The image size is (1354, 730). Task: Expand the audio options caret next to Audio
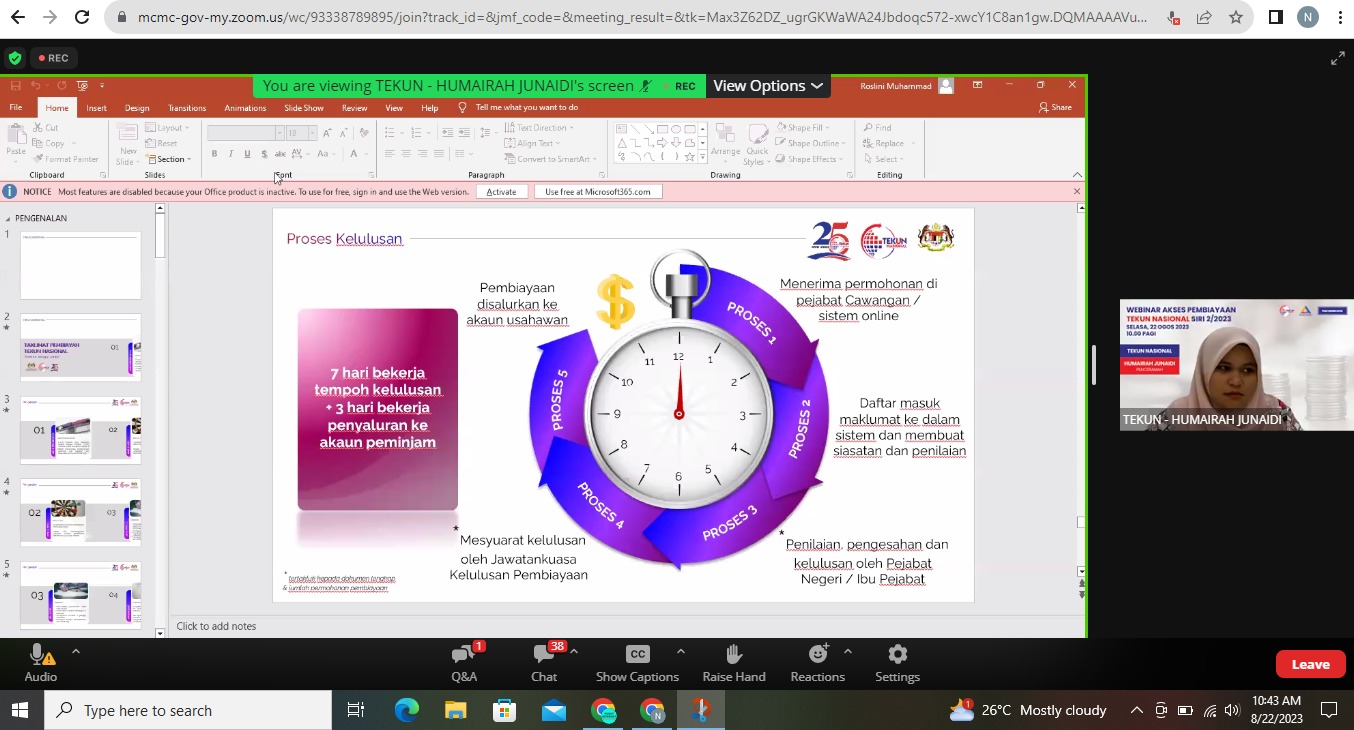(75, 651)
